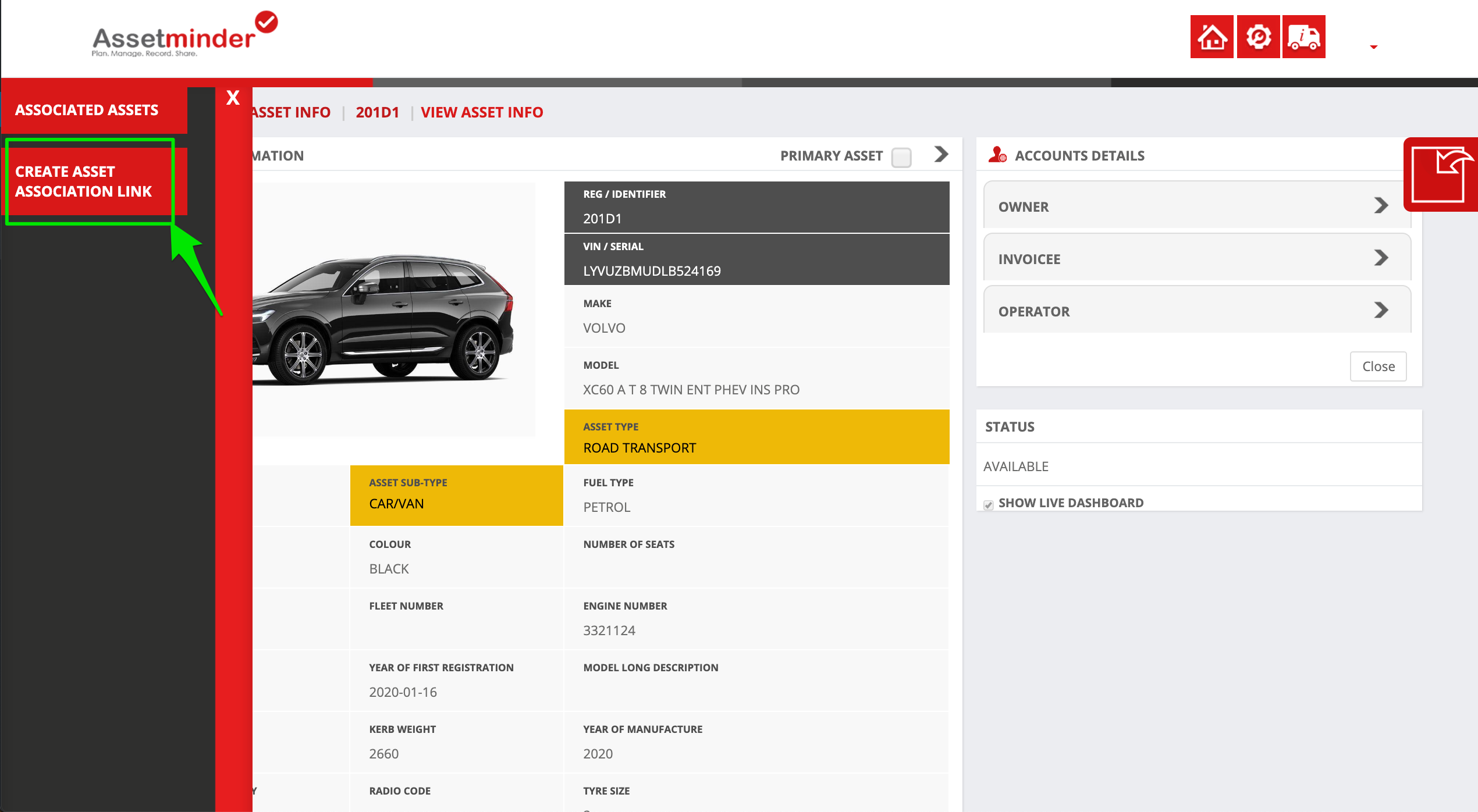This screenshot has width=1478, height=812.
Task: Click the Volvo vehicle image
Action: coord(382,319)
